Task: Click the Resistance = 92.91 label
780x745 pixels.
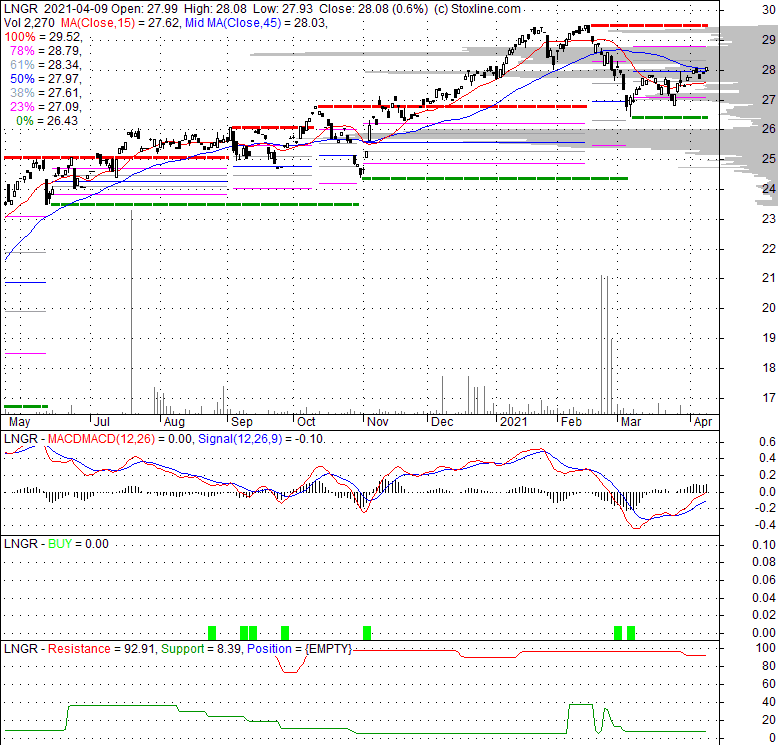Action: [103, 649]
